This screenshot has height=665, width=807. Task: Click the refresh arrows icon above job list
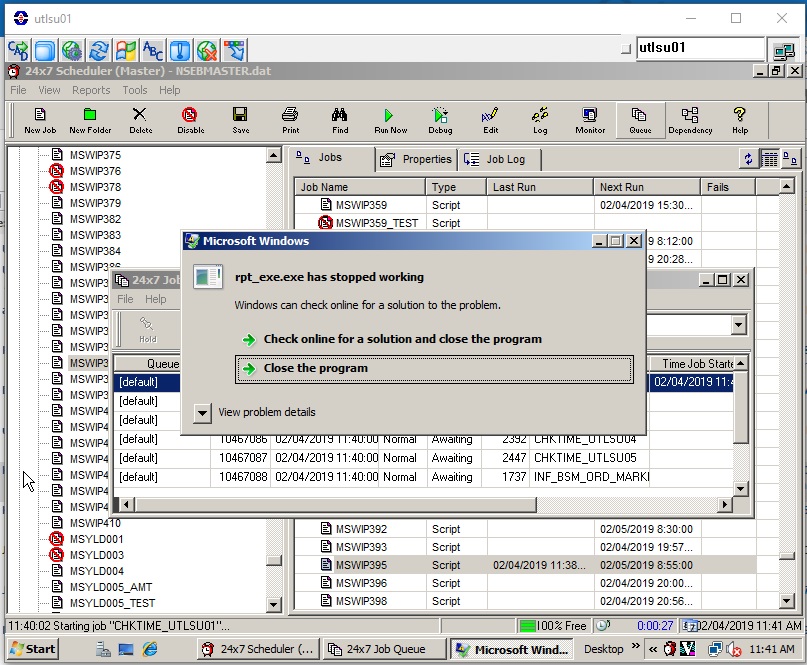(748, 159)
